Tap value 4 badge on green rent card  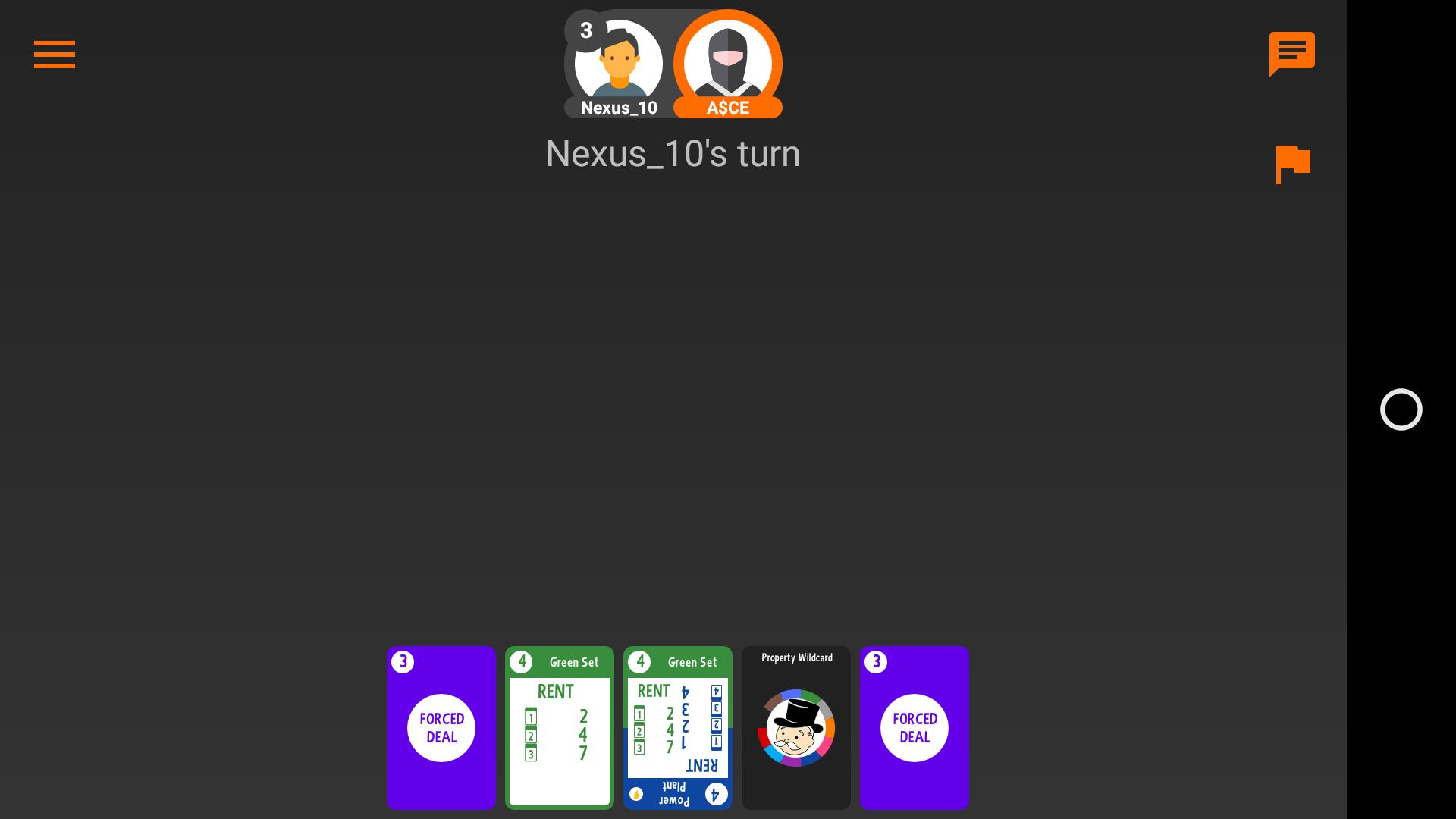(x=521, y=662)
